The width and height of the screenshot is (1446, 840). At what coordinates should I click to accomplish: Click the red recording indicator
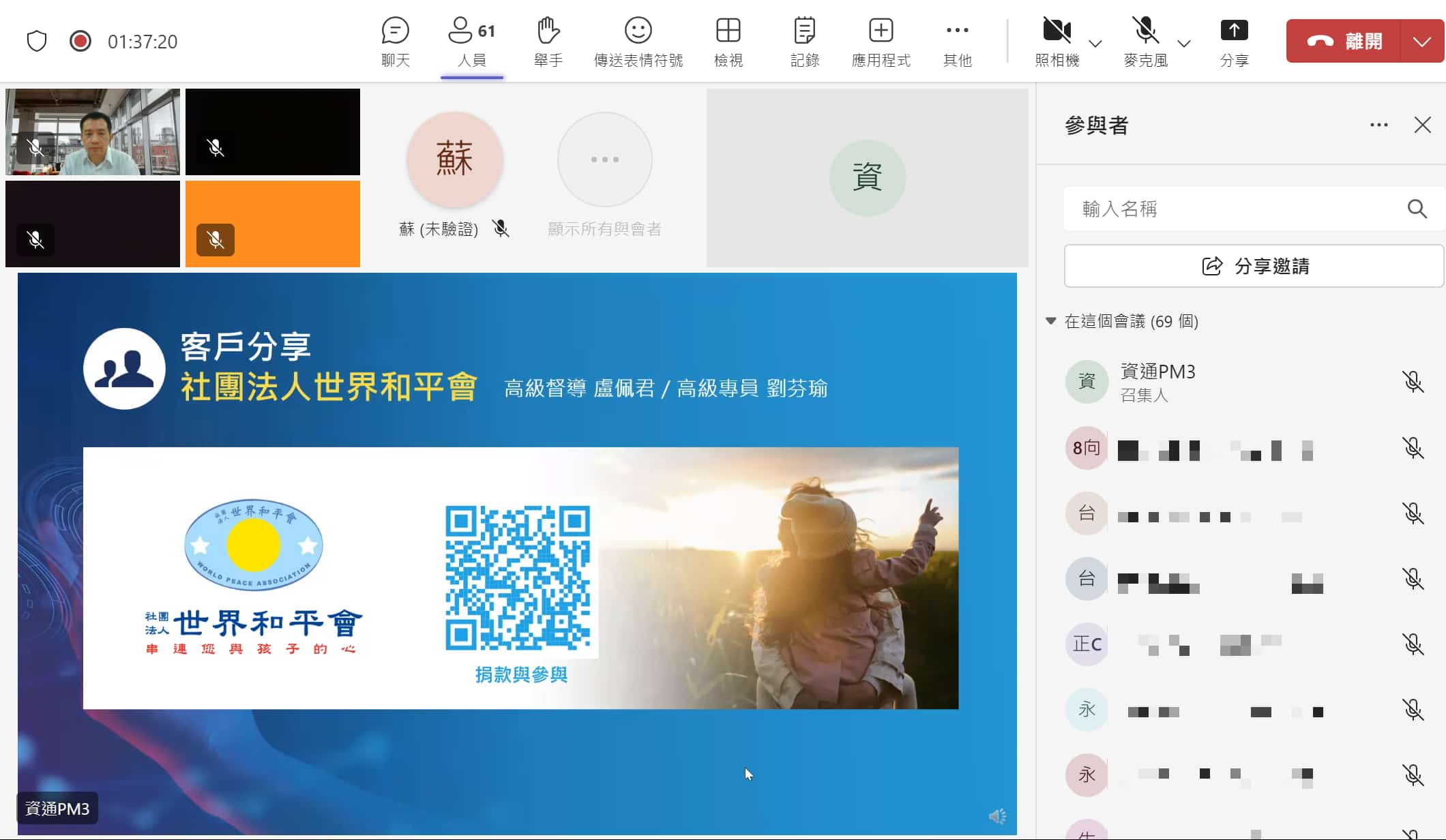[80, 41]
